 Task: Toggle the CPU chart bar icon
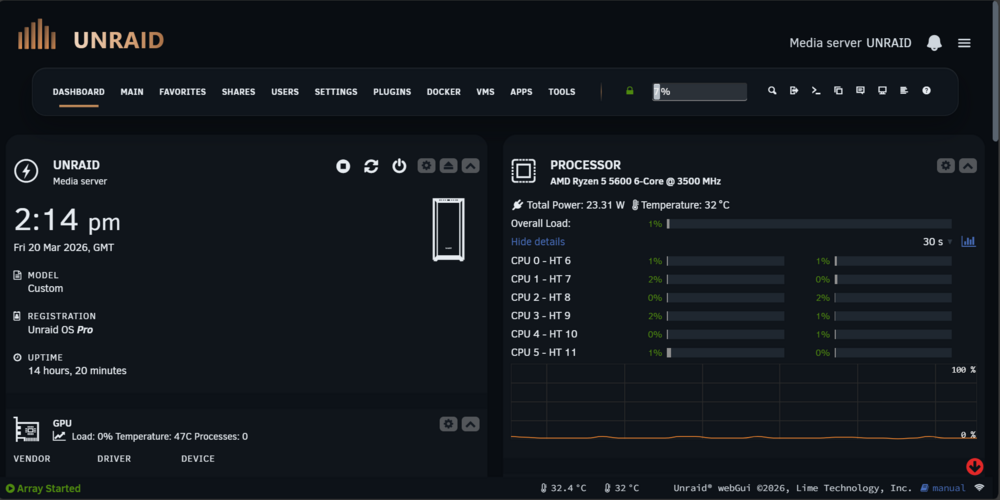tap(968, 242)
